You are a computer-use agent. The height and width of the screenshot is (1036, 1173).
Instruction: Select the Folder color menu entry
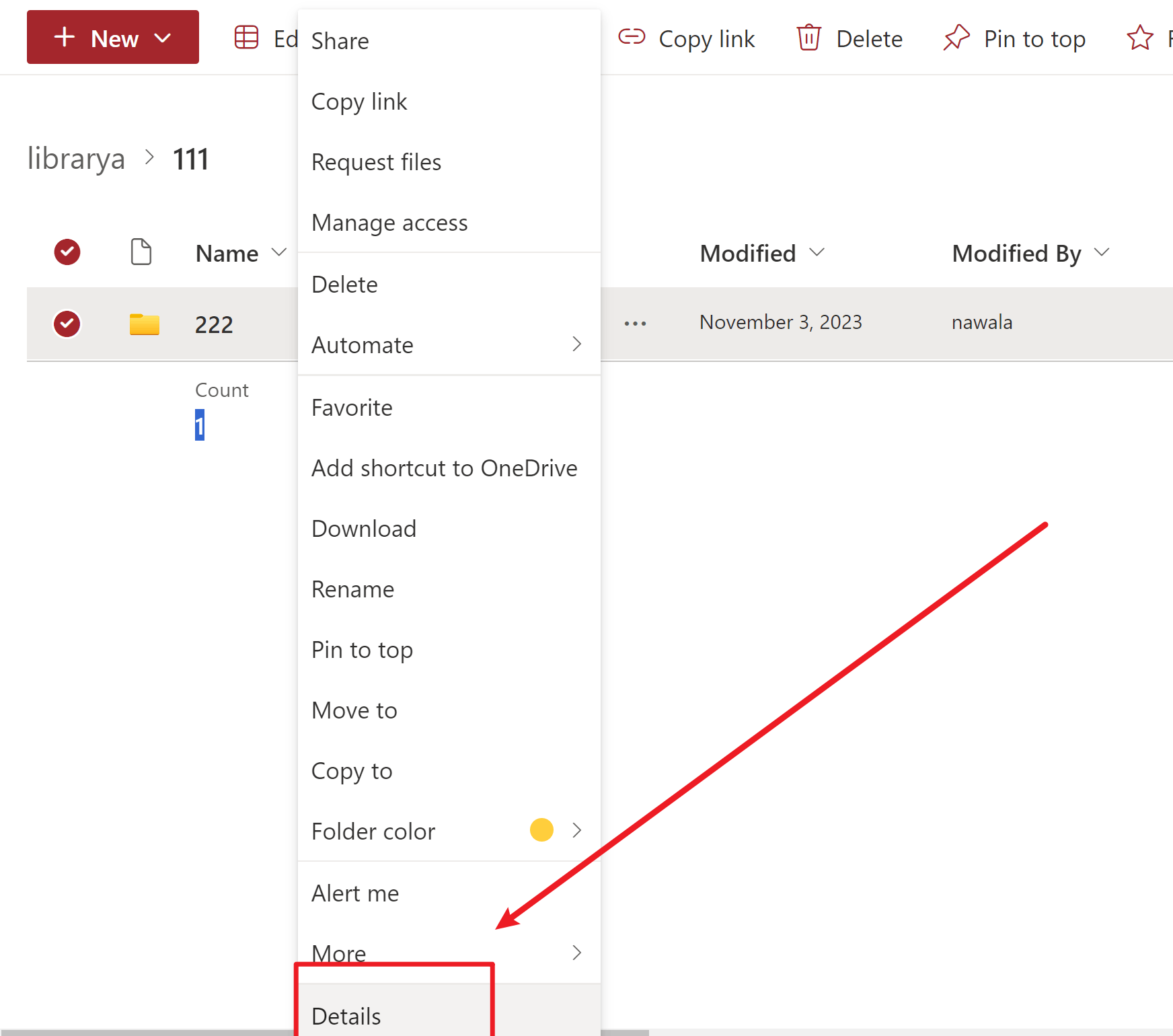click(449, 831)
